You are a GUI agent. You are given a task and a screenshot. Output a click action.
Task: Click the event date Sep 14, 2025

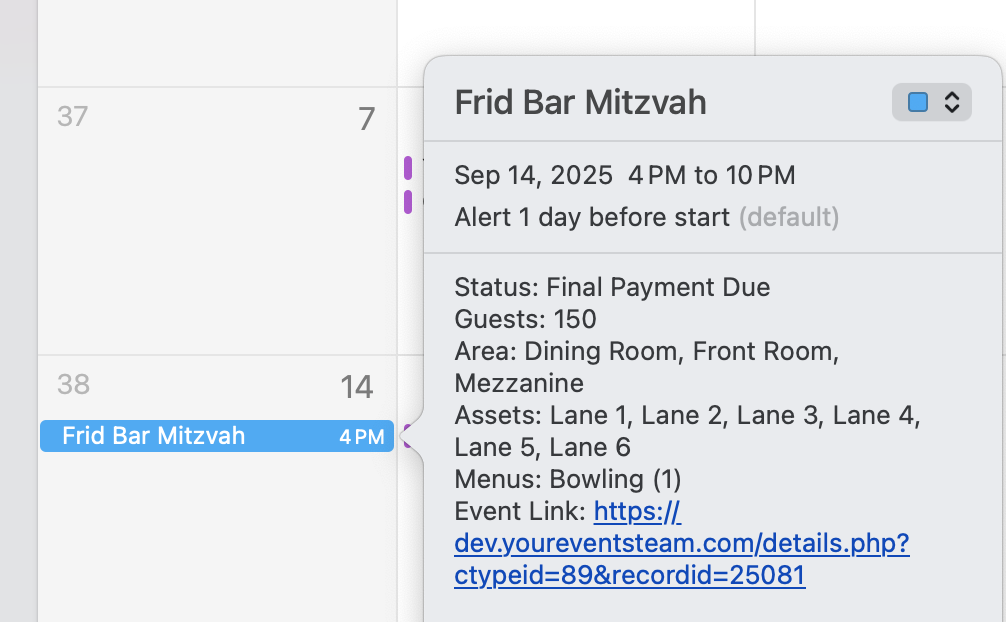533,176
